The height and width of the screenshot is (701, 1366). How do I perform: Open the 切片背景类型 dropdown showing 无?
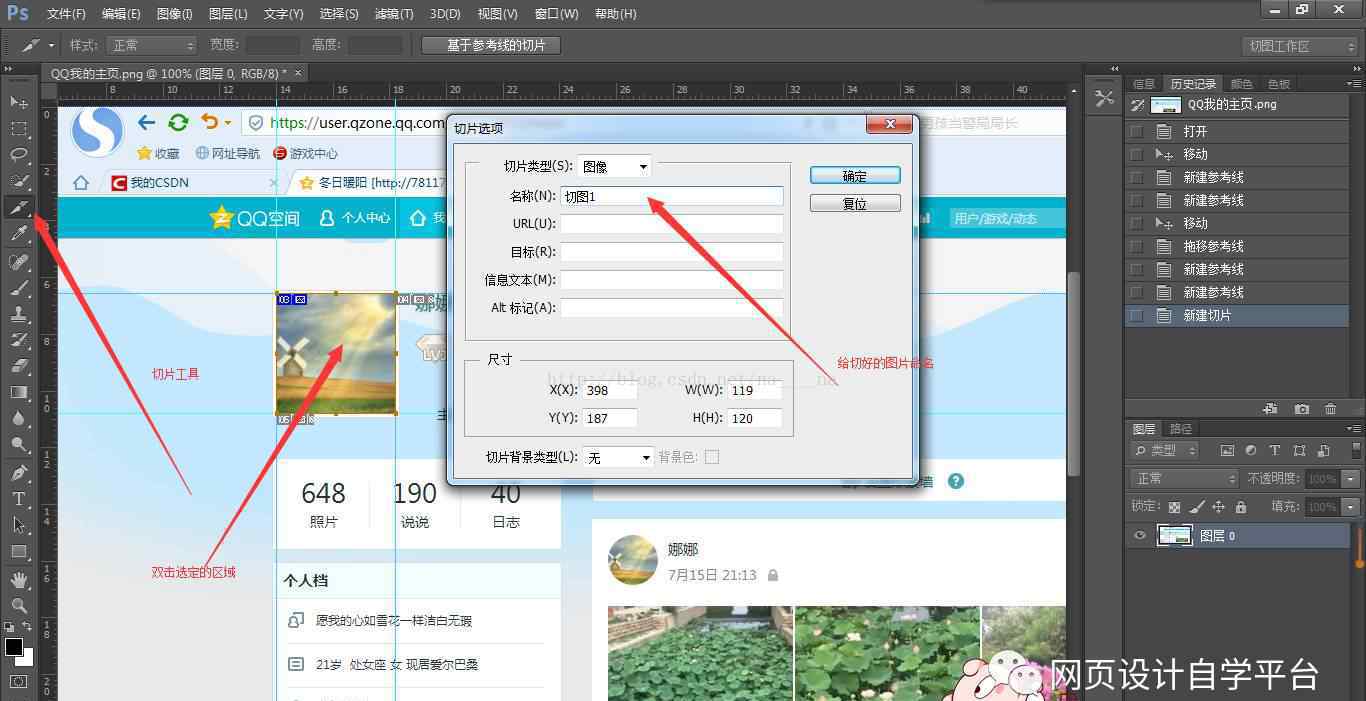coord(619,457)
